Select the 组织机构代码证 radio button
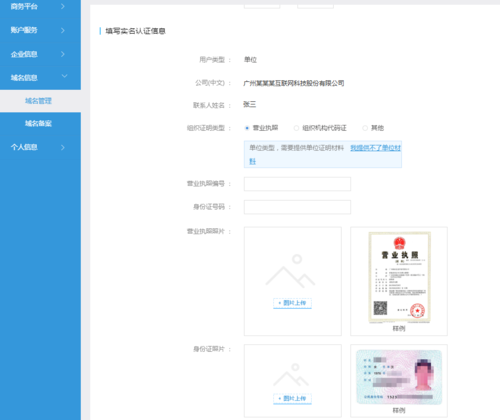This screenshot has width=500, height=420. 296,128
